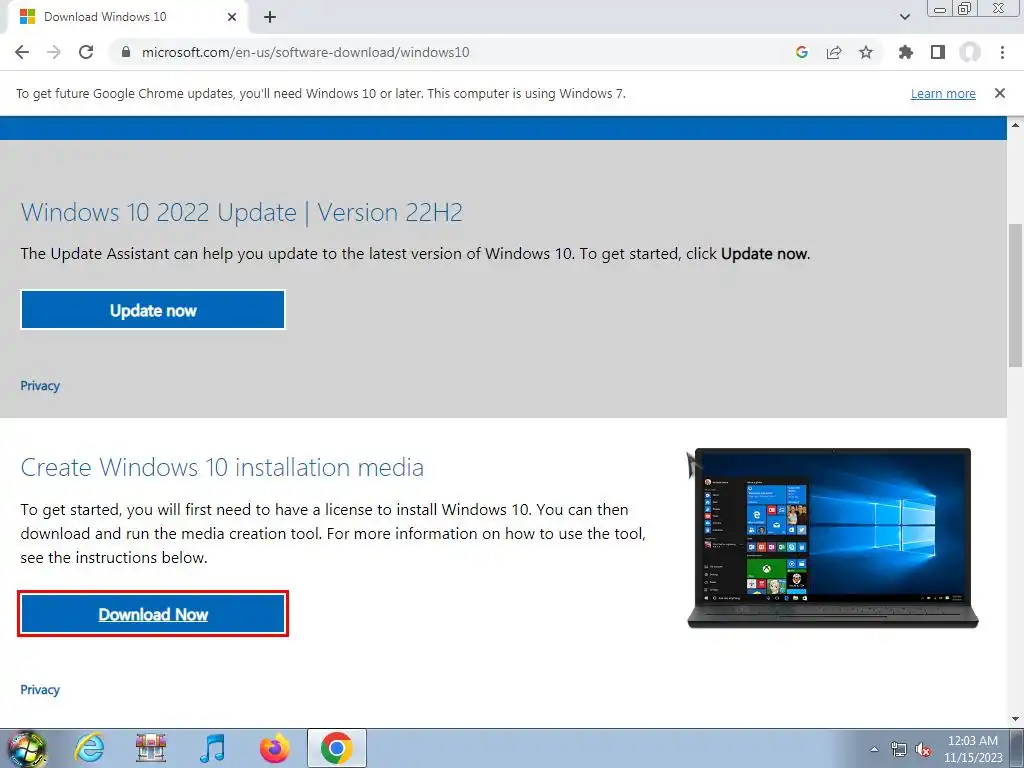Click heading Windows 10 2022 Update Version 22H2
Viewport: 1024px width, 768px height.
pyautogui.click(x=242, y=212)
